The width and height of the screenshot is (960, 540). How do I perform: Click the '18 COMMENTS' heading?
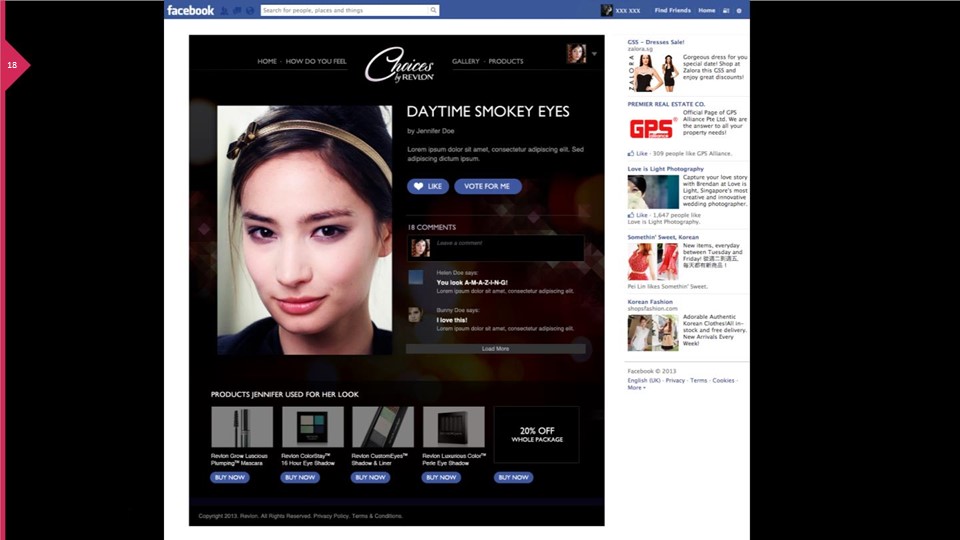[x=432, y=227]
